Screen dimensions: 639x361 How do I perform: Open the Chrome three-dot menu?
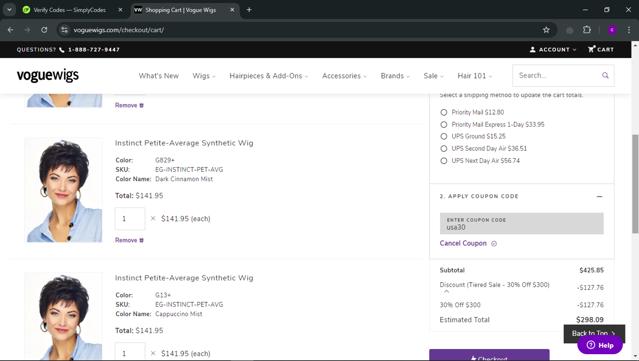pos(629,30)
